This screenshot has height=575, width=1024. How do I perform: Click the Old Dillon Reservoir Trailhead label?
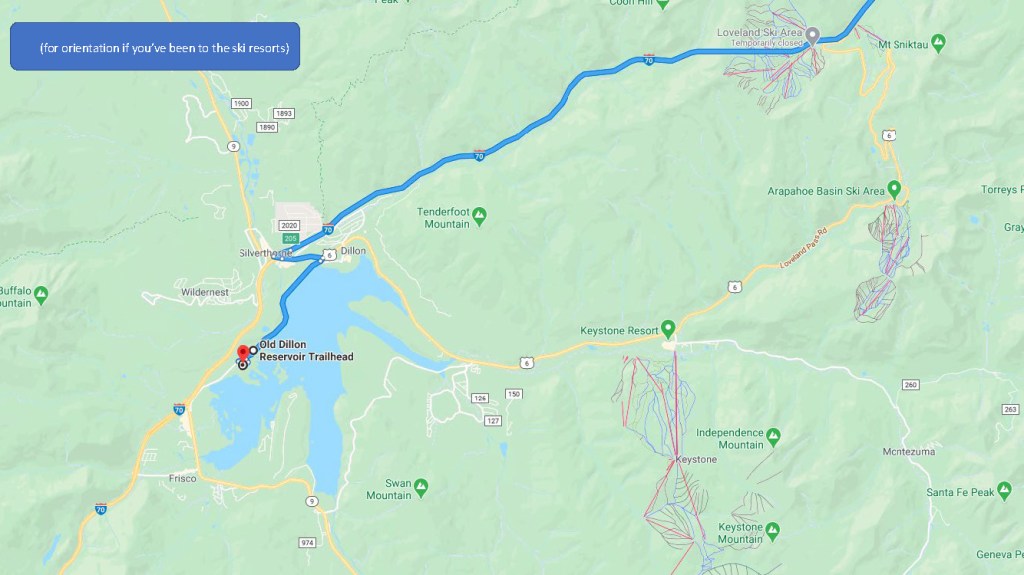click(306, 350)
